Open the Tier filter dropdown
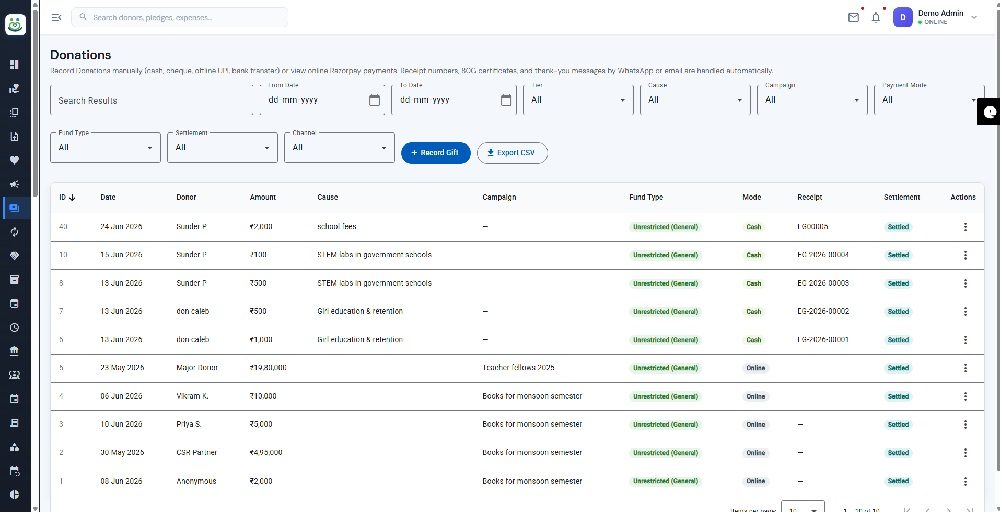1002x514 pixels. [x=578, y=100]
